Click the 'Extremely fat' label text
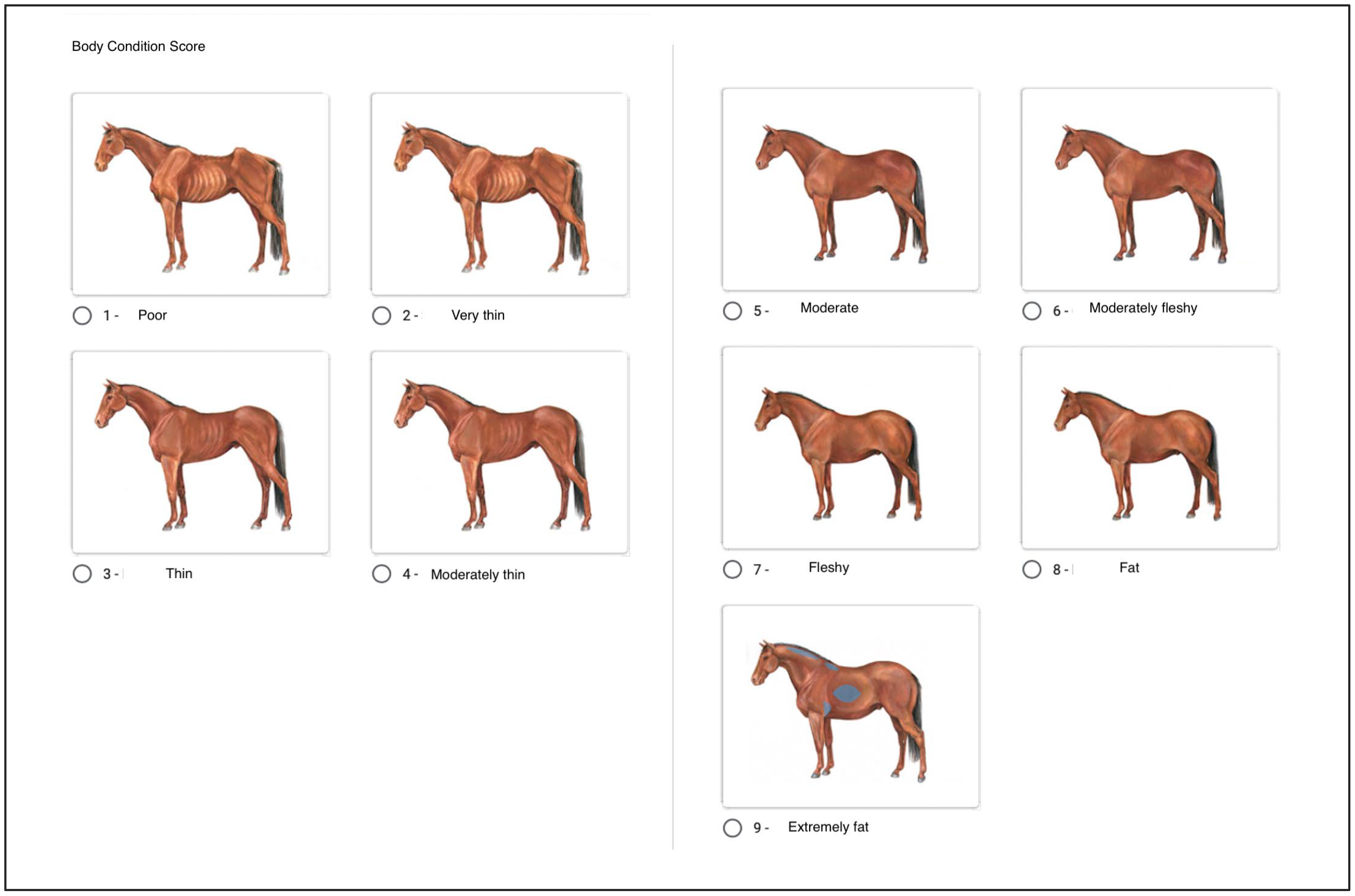The width and height of the screenshot is (1355, 896). [x=828, y=827]
